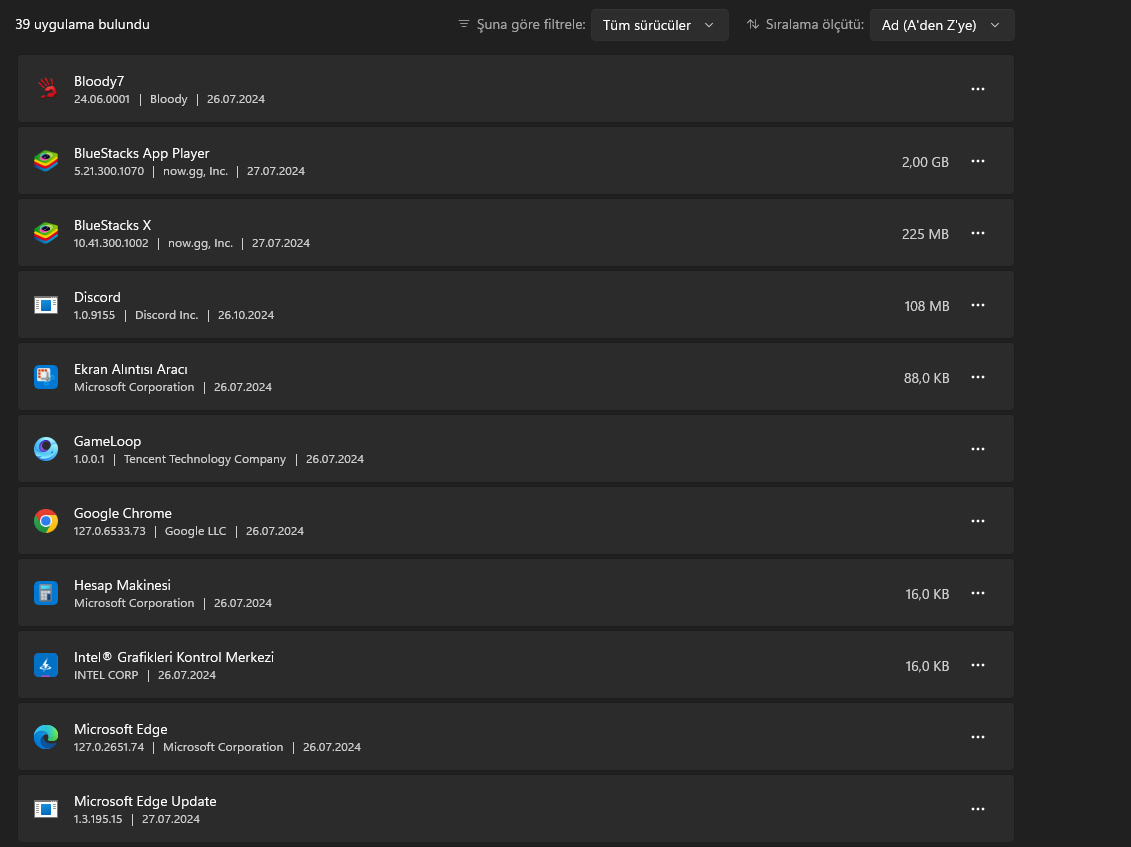Screen dimensions: 1131x847
Task: Show options for Microsoft Edge Update
Action: [978, 809]
